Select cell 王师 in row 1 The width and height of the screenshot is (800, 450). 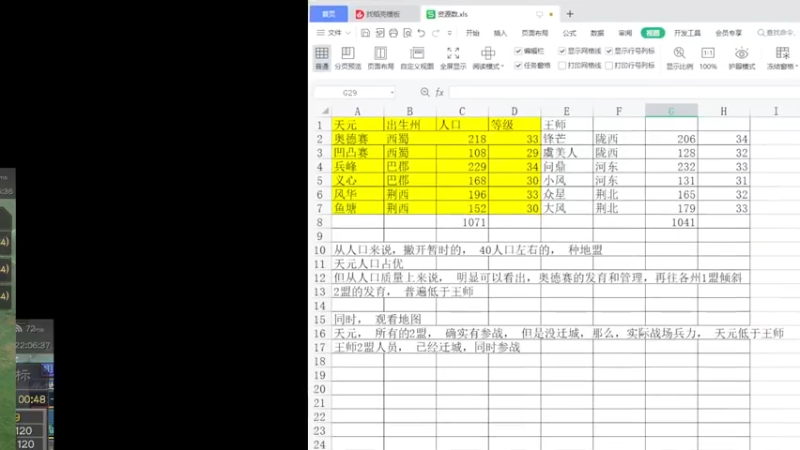(566, 124)
